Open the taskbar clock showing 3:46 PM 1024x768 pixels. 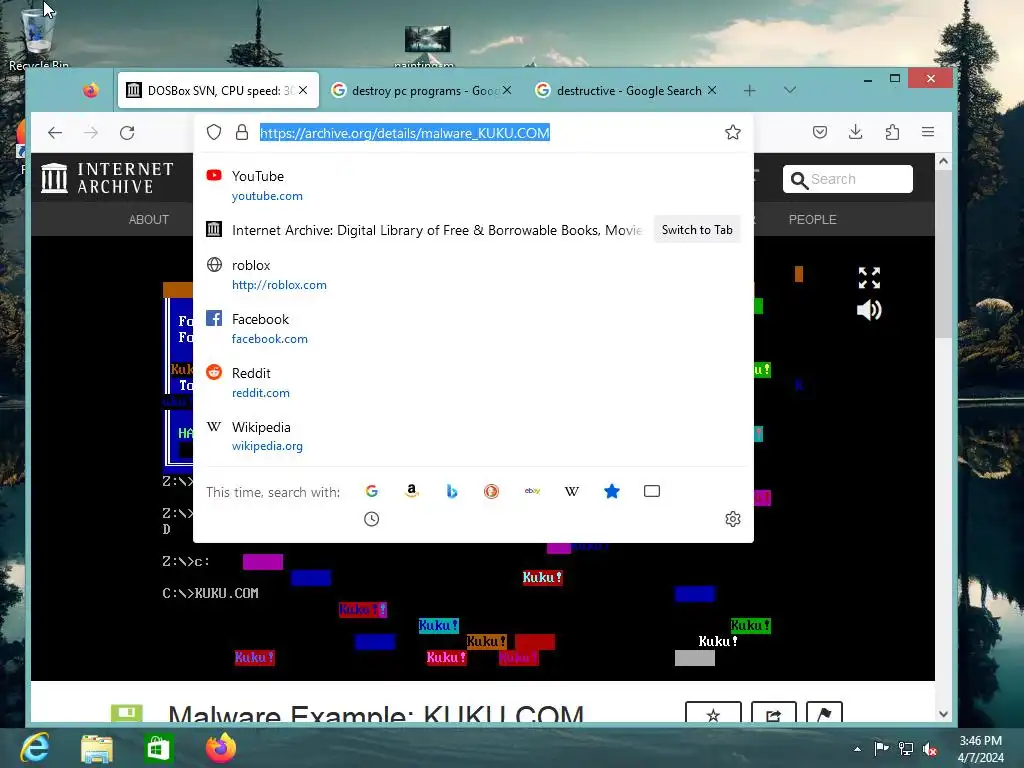(980, 749)
